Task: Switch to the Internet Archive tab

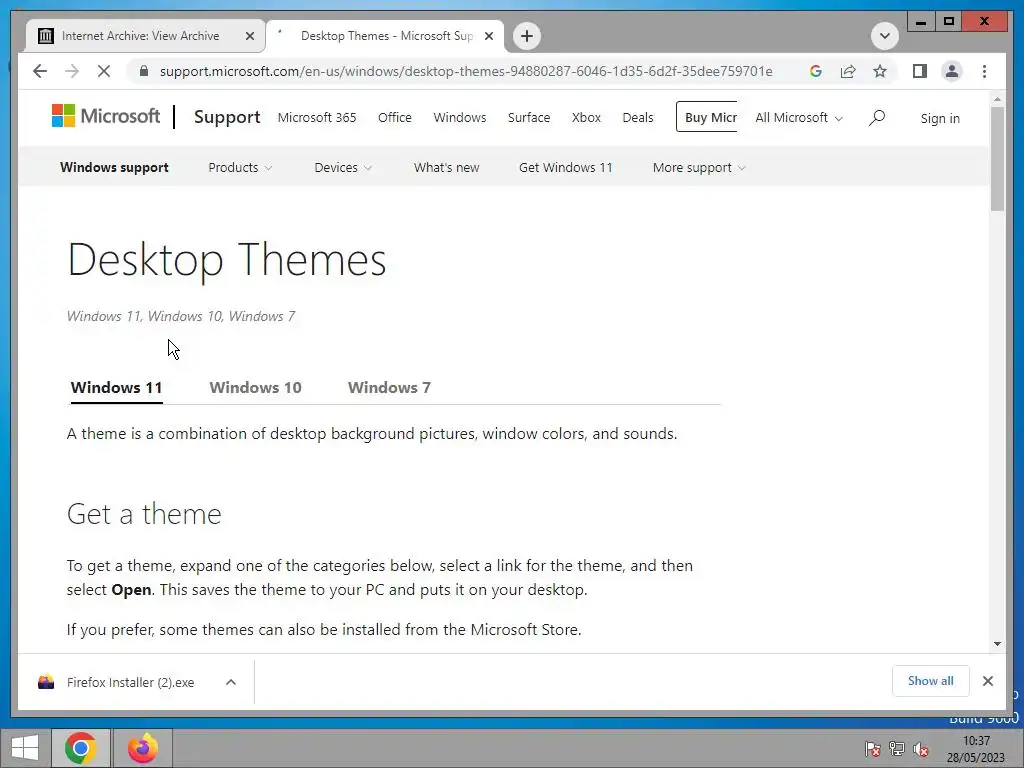Action: coord(145,36)
